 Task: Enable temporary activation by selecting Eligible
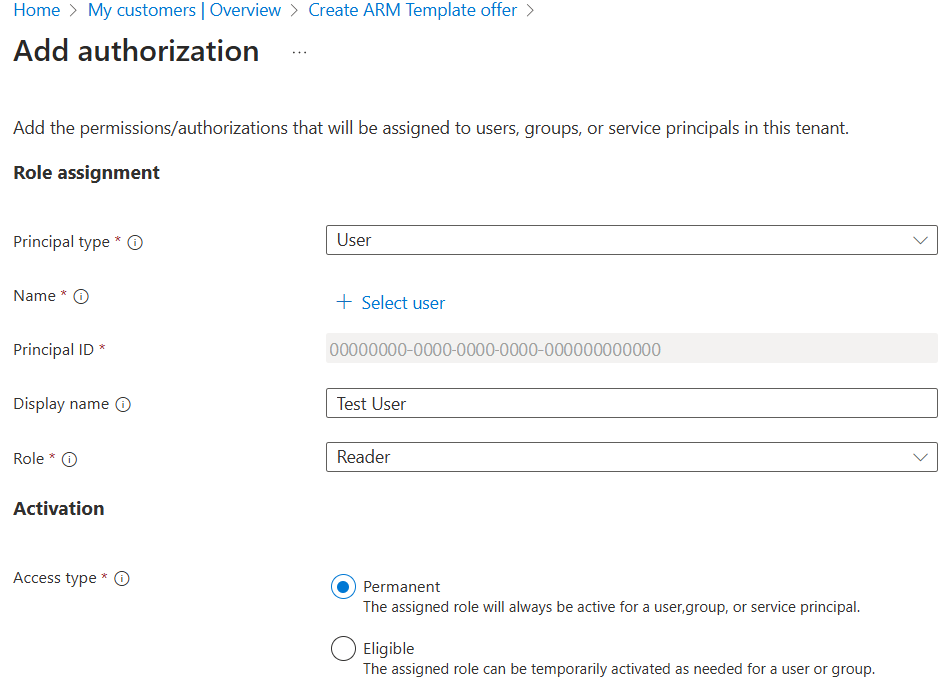(x=343, y=648)
